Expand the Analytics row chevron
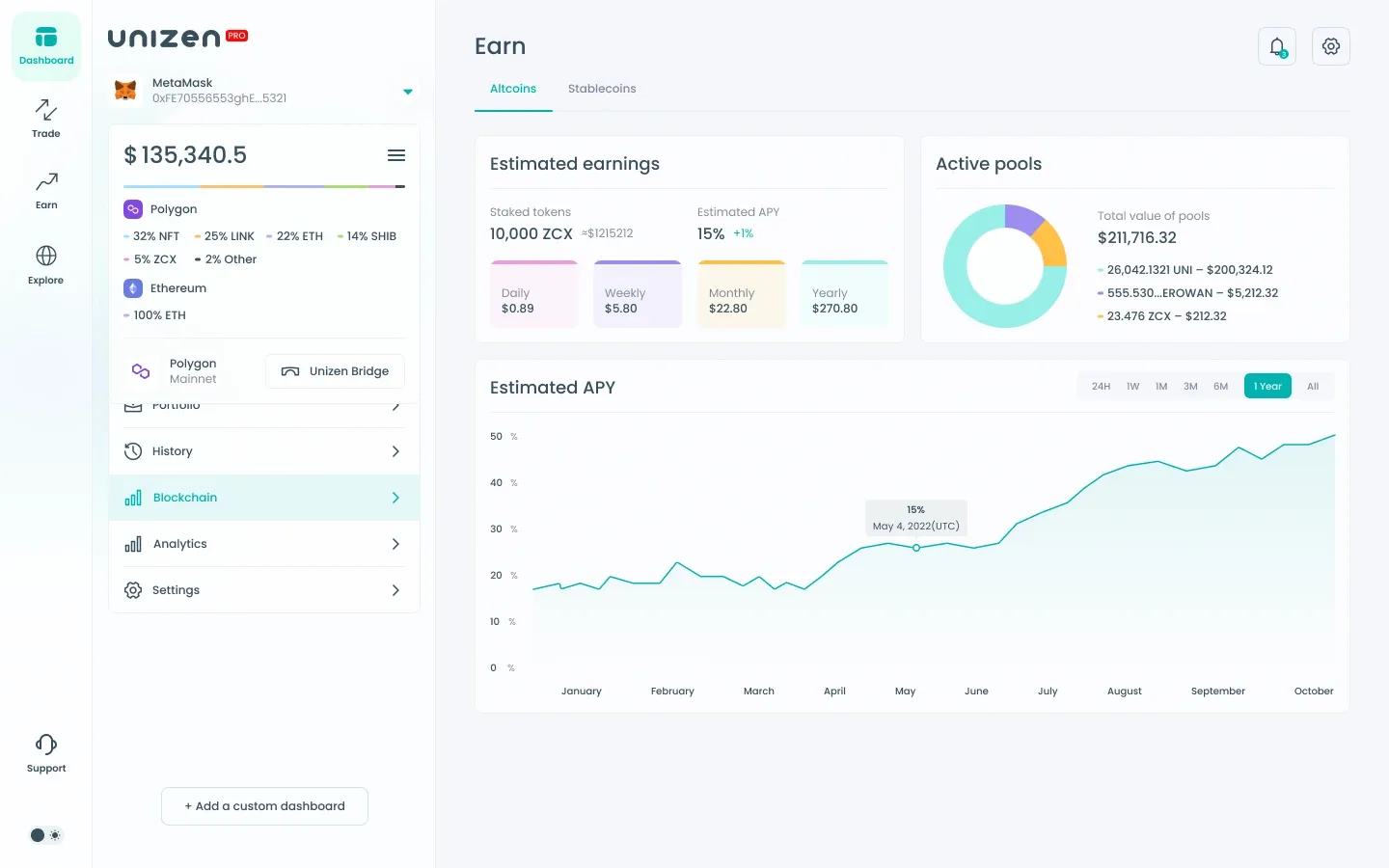1389x868 pixels. 395,544
